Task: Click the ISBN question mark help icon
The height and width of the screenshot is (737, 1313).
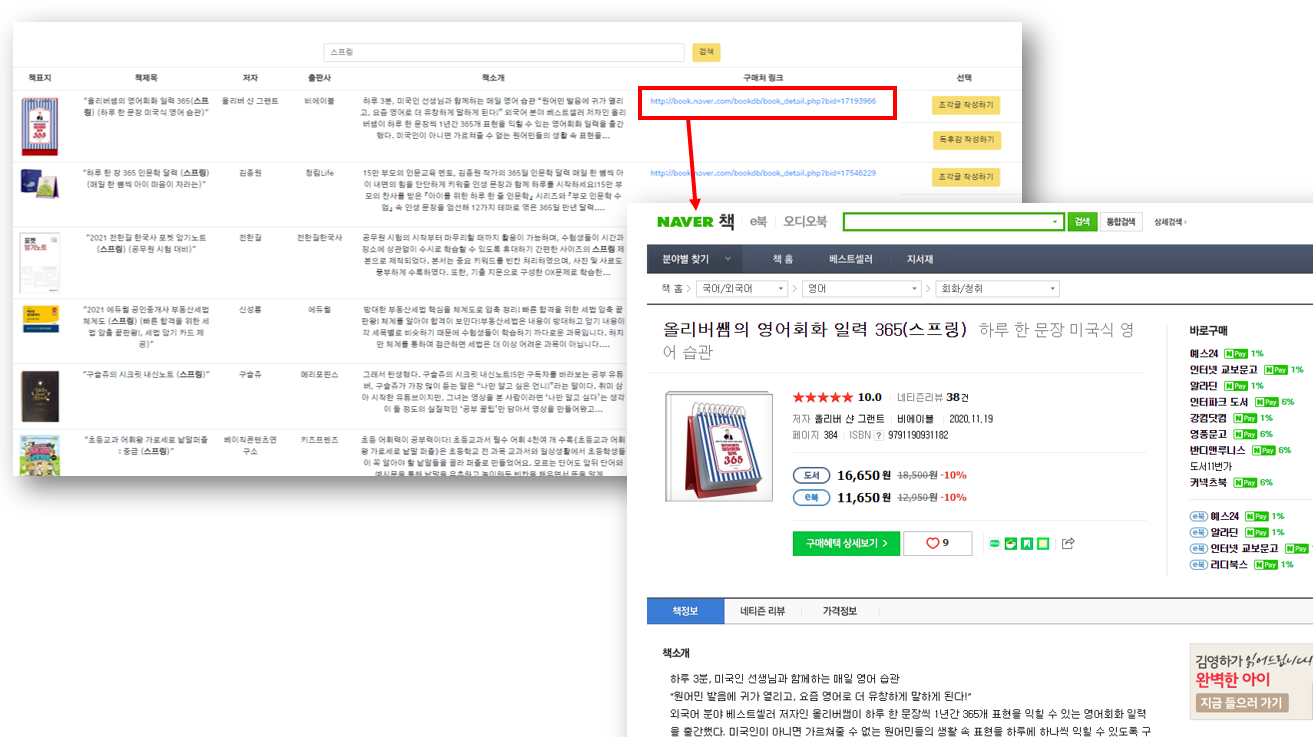Action: [879, 435]
